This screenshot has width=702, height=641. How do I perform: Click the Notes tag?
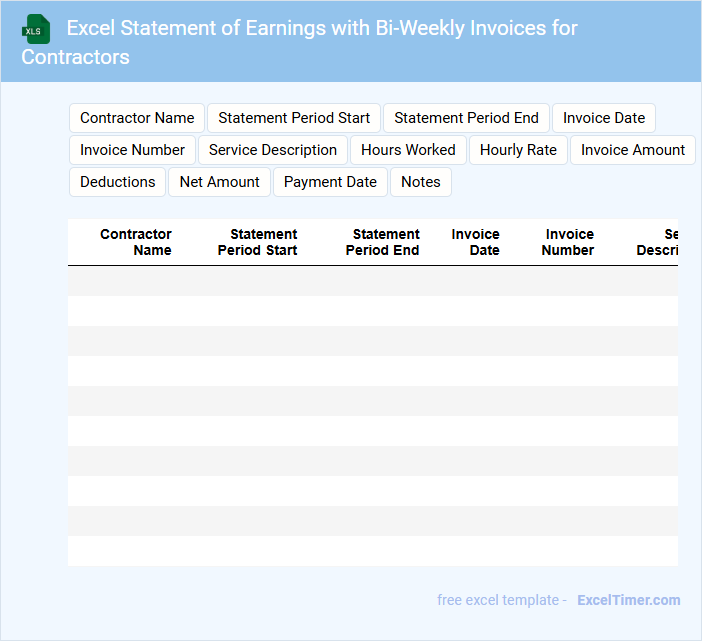point(421,182)
